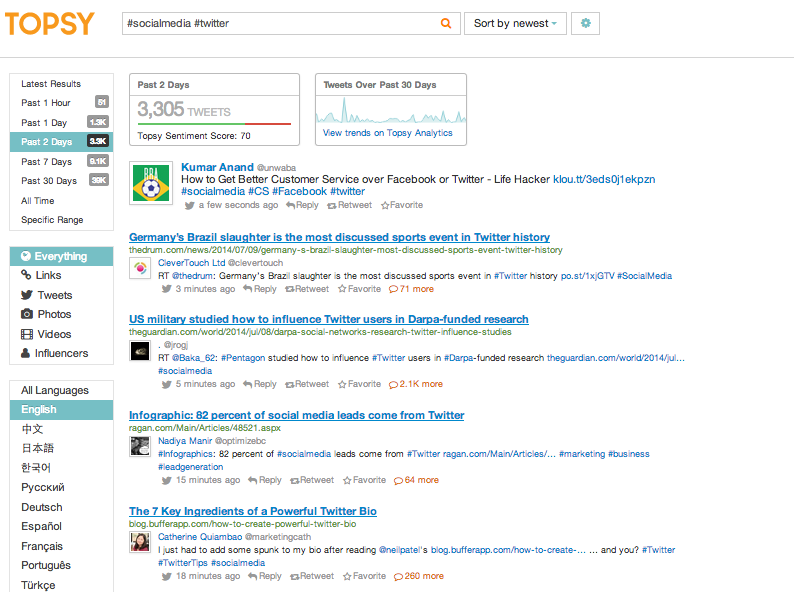794x592 pixels.
Task: Open 7 Key Ingredients Twitter Bio headline
Action: pos(253,511)
